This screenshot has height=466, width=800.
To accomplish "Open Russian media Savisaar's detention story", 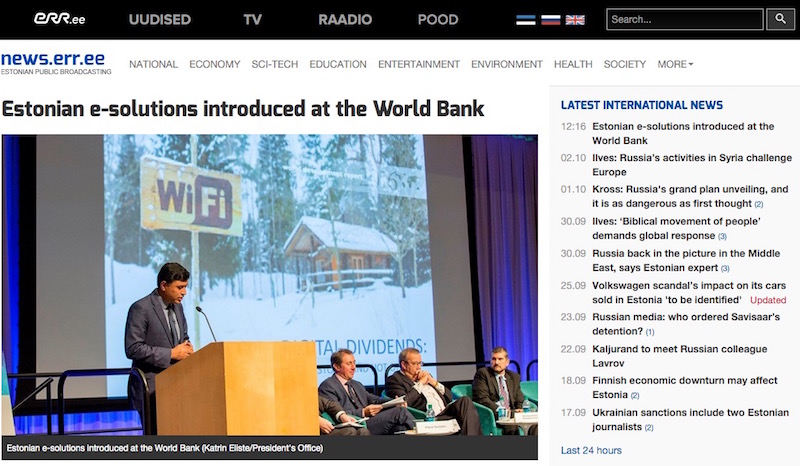I will 686,324.
